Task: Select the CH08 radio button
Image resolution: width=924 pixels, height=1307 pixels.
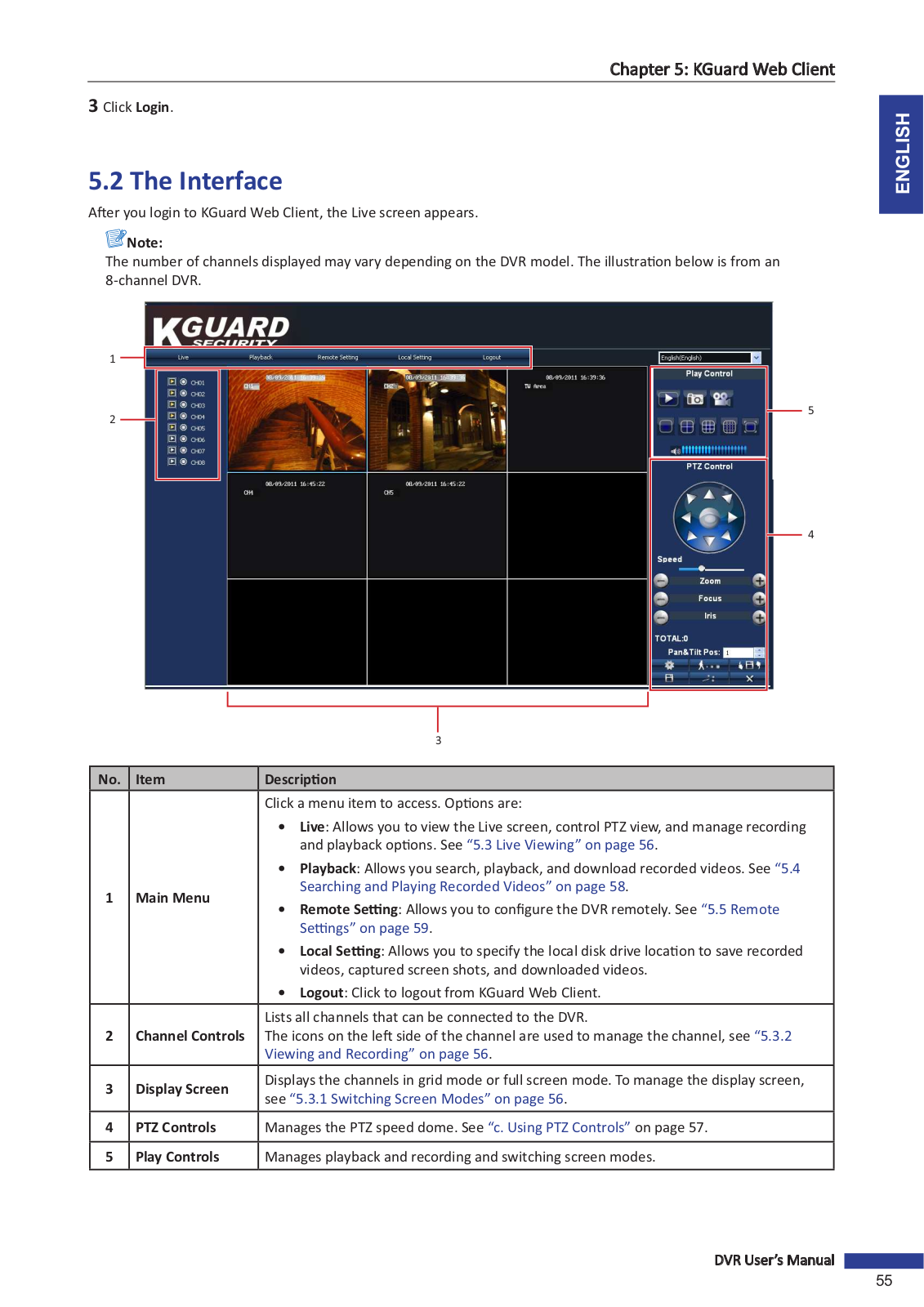Action: click(x=183, y=462)
